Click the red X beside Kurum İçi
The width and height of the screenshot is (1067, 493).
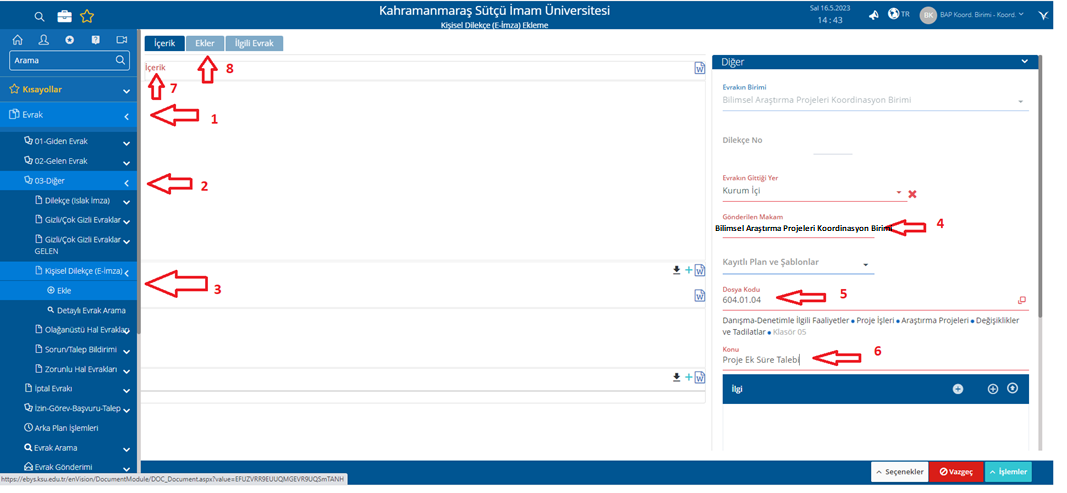click(x=912, y=194)
